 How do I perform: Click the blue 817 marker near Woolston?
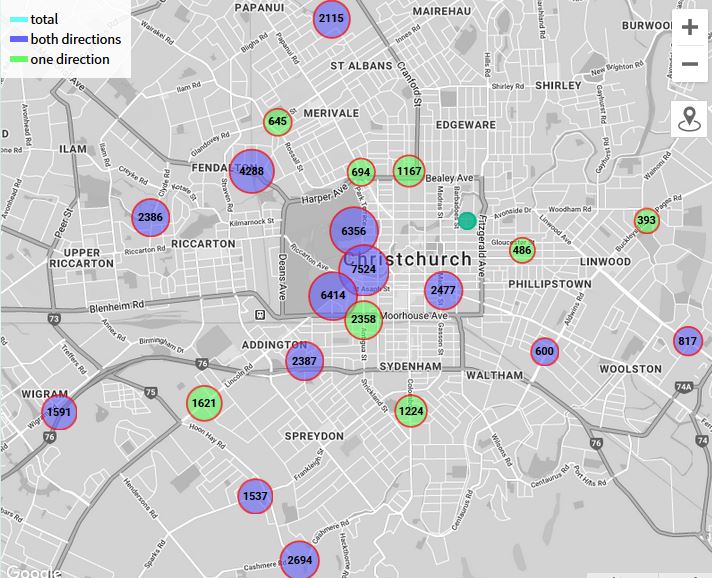pos(687,341)
